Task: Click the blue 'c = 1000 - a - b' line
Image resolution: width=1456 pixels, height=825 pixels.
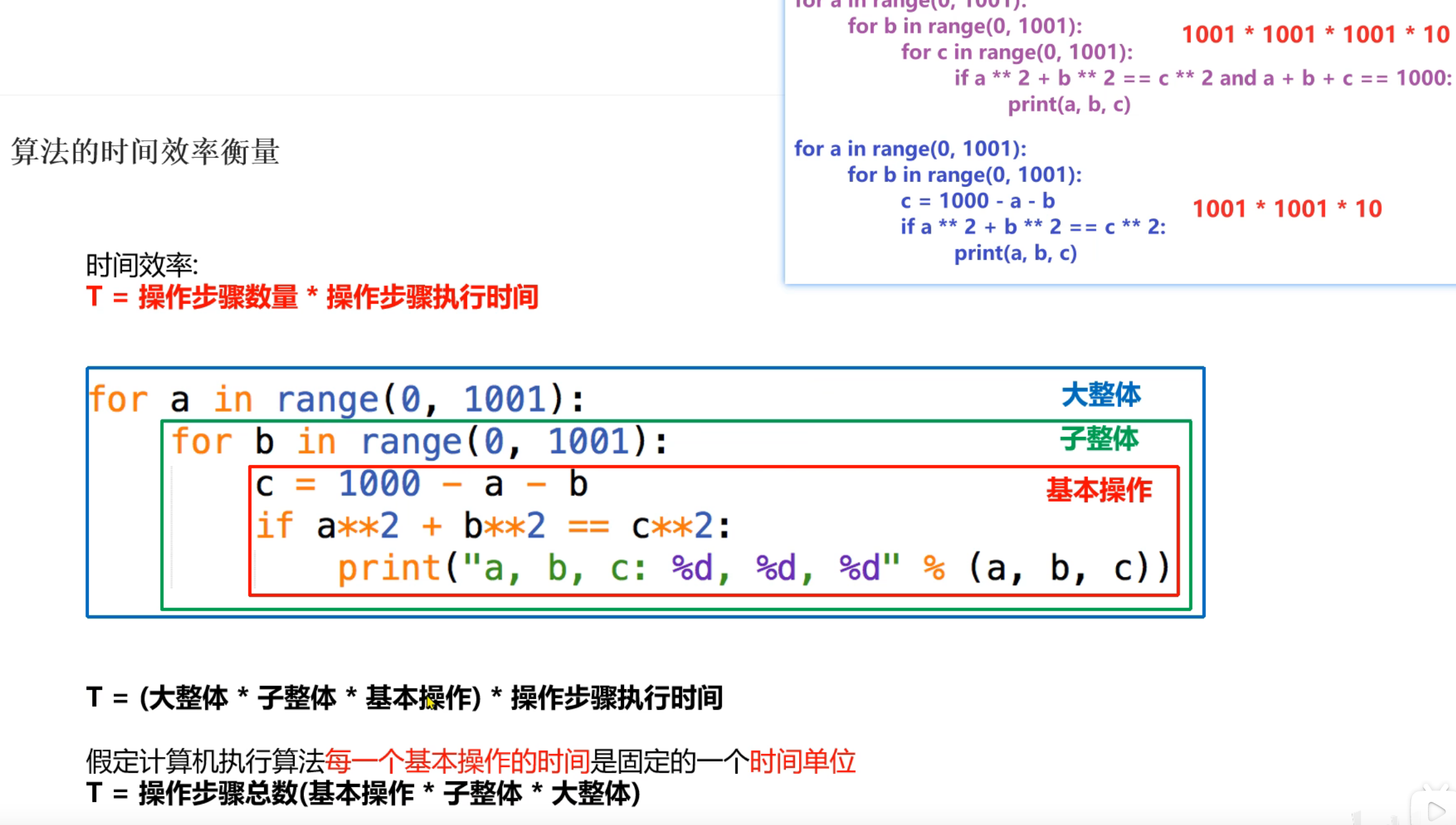Action: point(977,201)
